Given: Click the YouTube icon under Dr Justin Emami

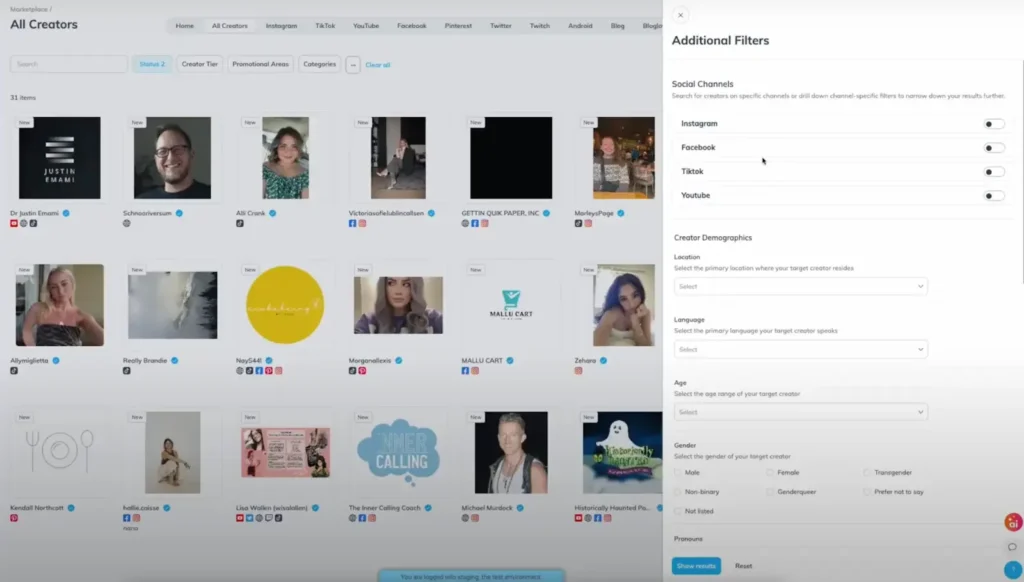Looking at the screenshot, I should click(x=14, y=223).
